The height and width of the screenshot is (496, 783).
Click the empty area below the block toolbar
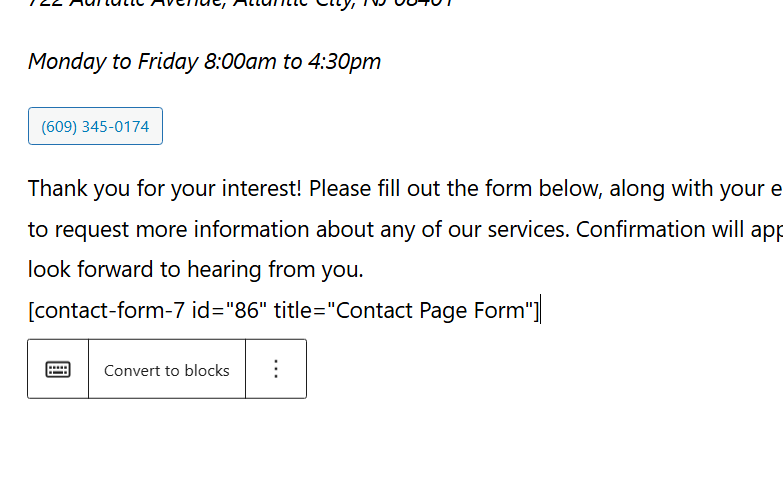click(x=392, y=447)
